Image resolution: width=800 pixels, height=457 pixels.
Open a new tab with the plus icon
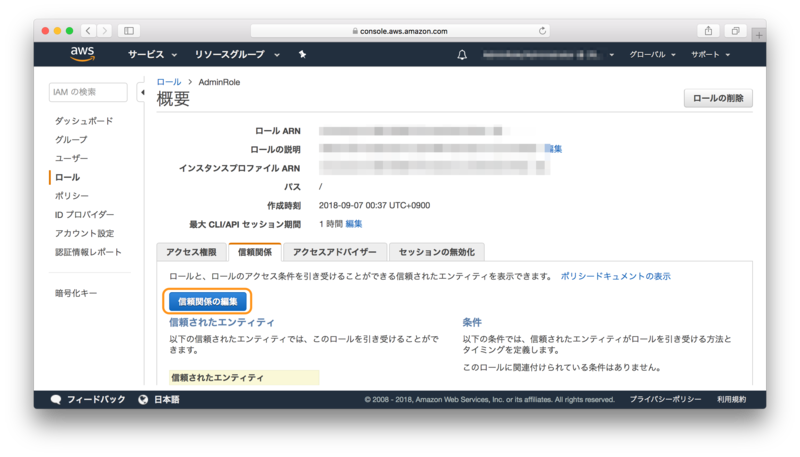tap(759, 35)
